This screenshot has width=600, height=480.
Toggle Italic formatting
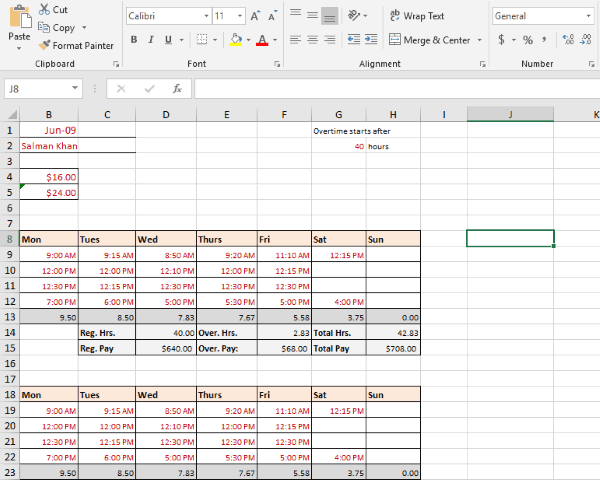[151, 40]
